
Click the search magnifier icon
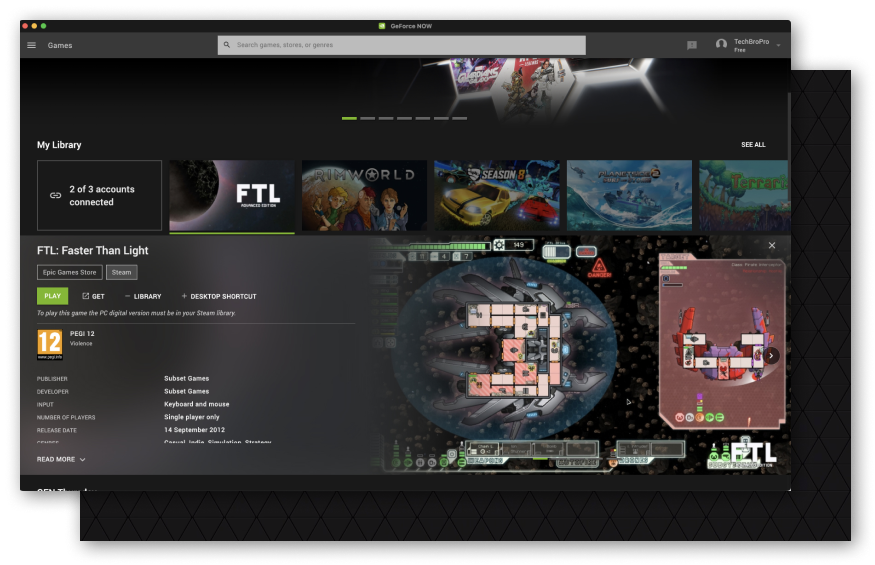pyautogui.click(x=227, y=45)
